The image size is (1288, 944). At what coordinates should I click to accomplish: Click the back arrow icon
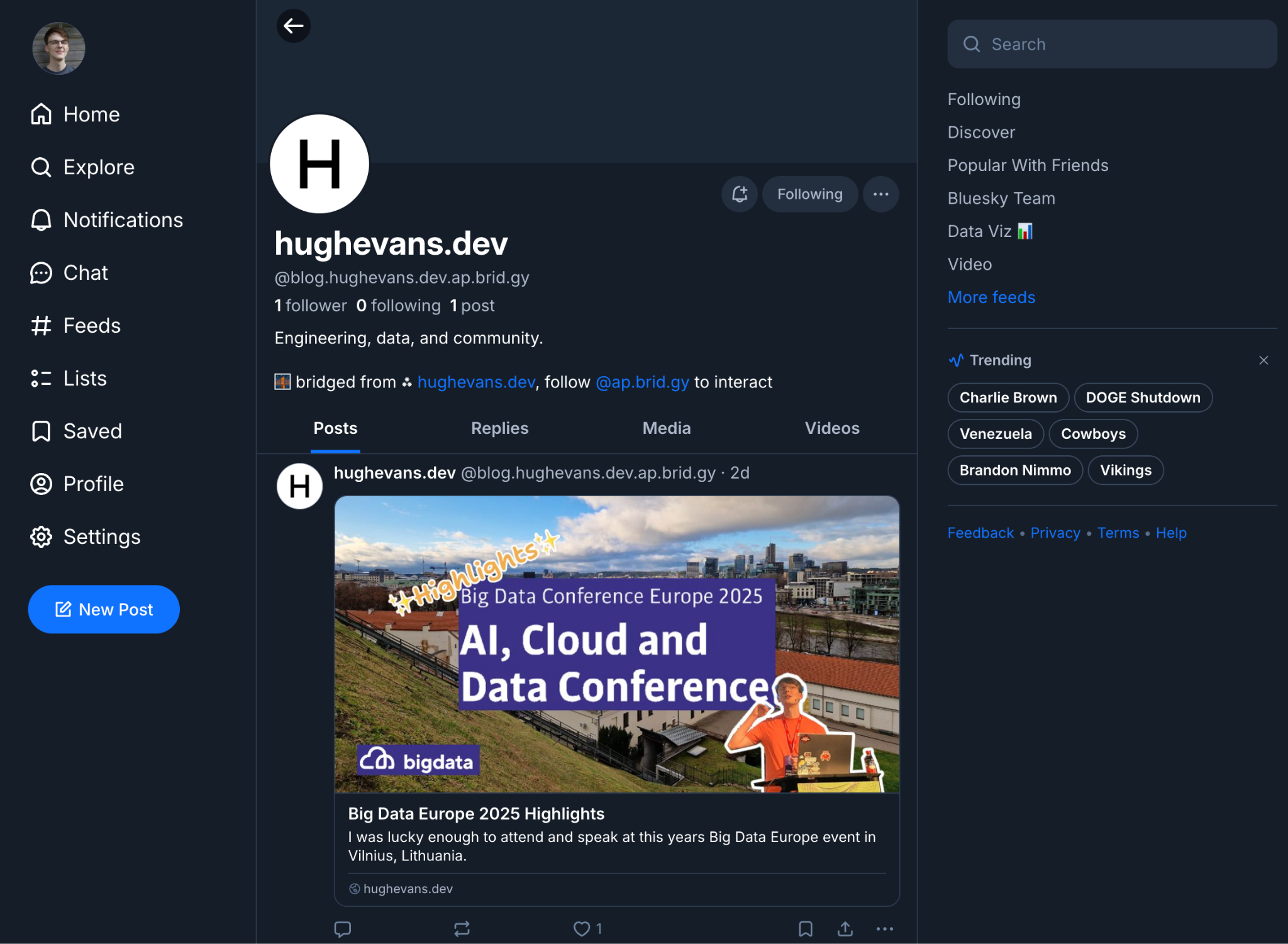click(x=294, y=26)
